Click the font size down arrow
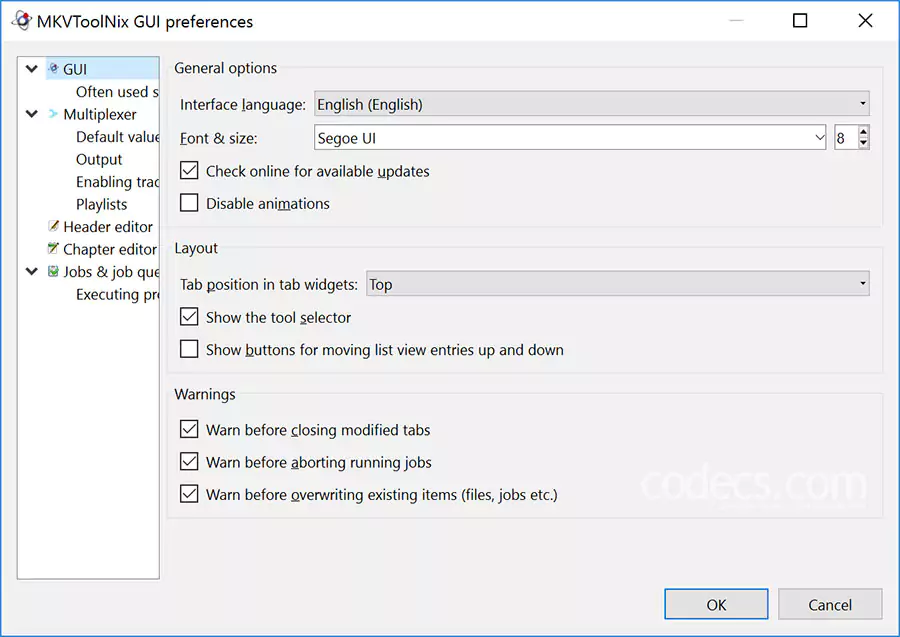Screen dimensions: 900x637 pyautogui.click(x=862, y=143)
